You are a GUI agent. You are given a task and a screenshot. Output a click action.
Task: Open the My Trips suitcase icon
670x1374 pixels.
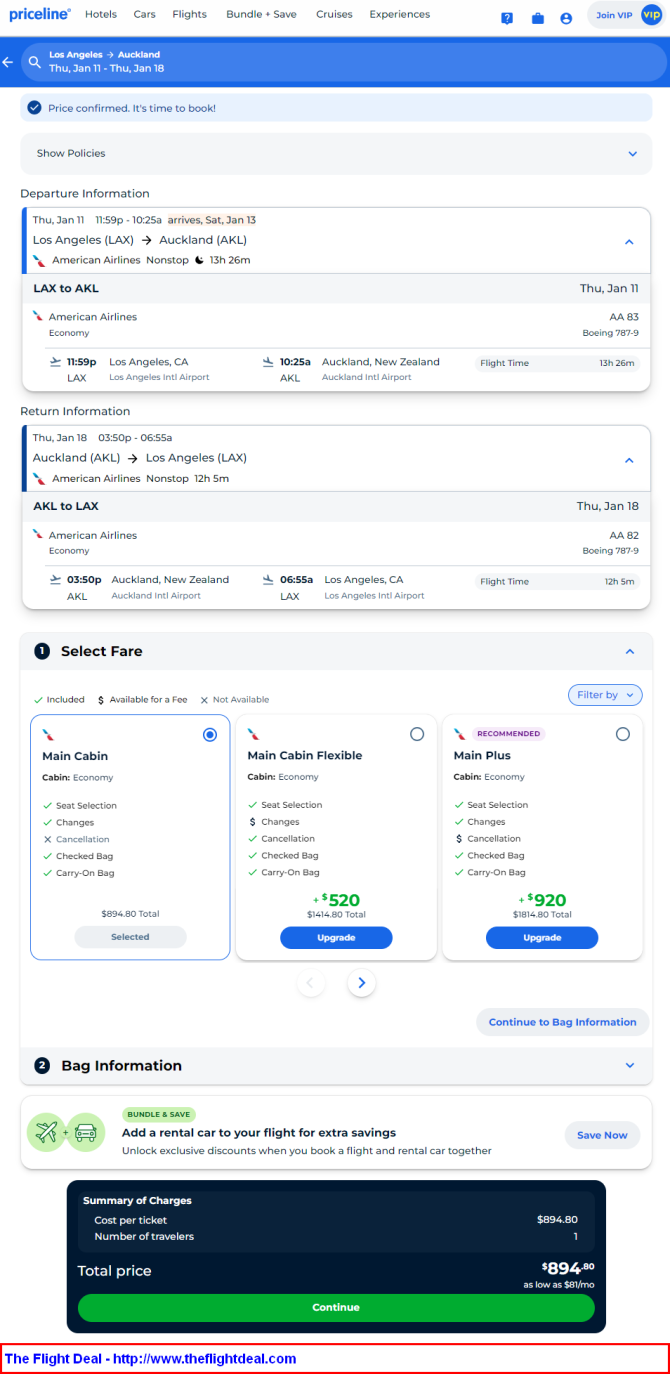[537, 18]
